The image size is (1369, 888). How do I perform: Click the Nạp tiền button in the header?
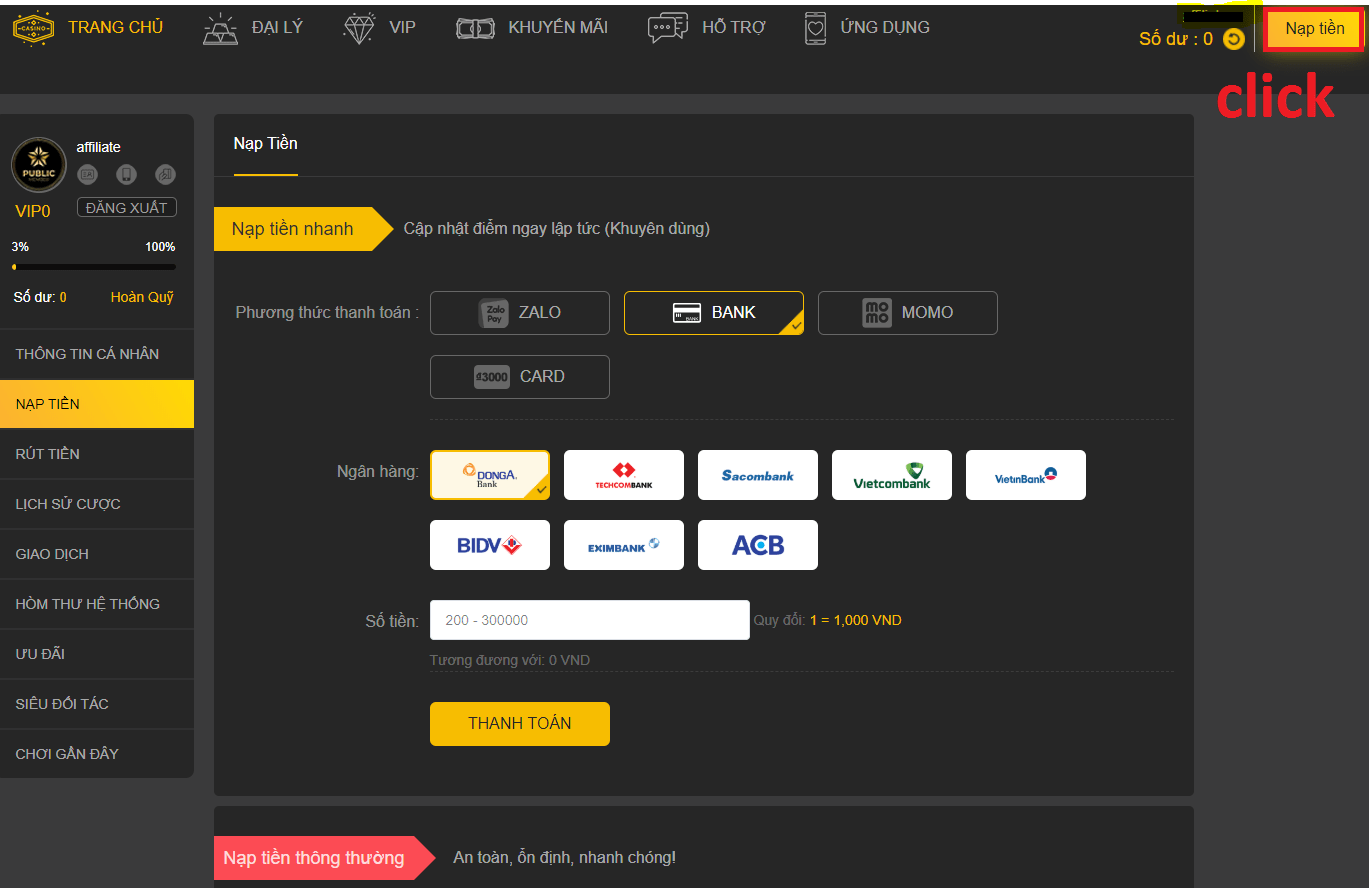click(x=1314, y=28)
